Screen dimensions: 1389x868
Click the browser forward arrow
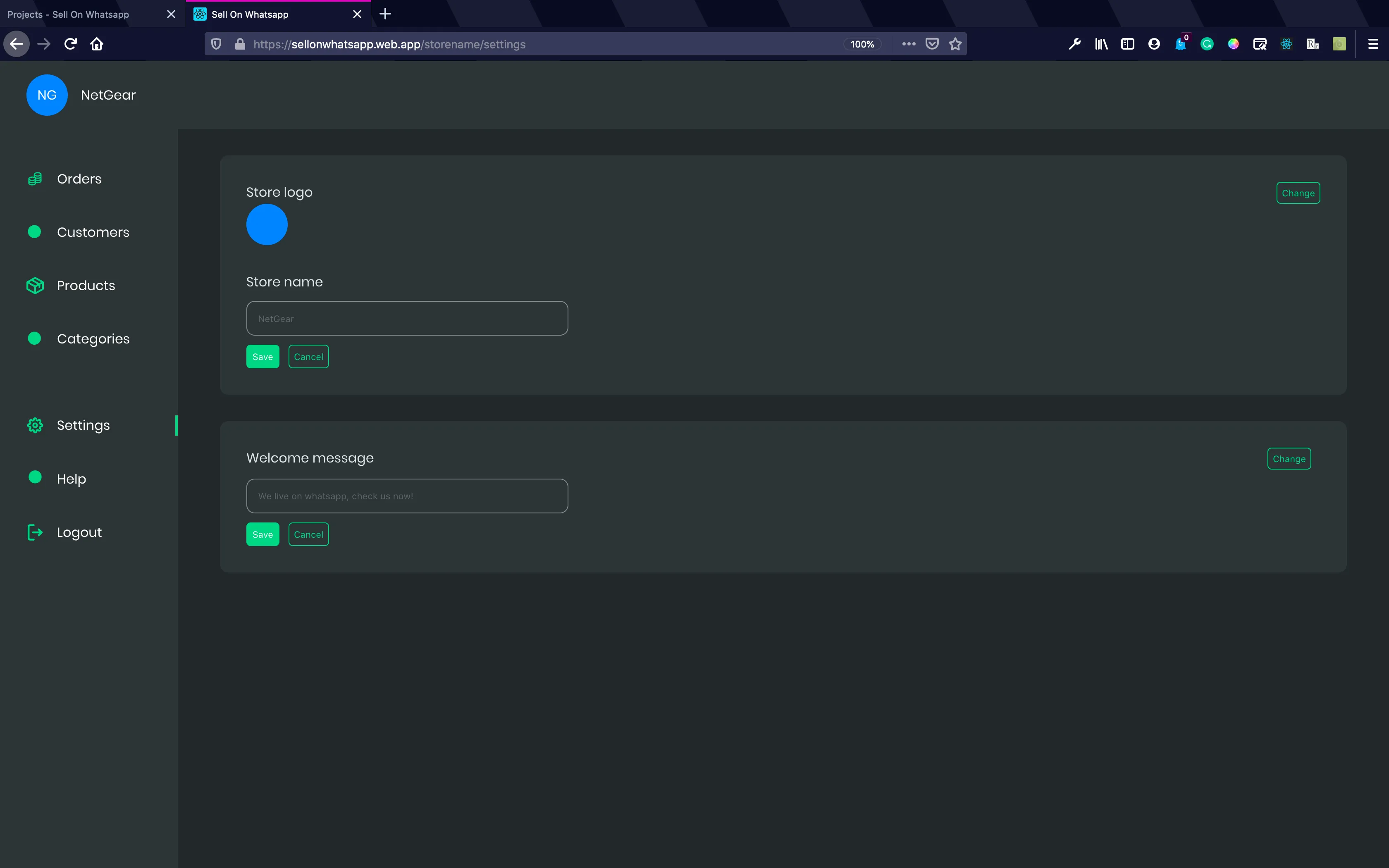pos(44,44)
